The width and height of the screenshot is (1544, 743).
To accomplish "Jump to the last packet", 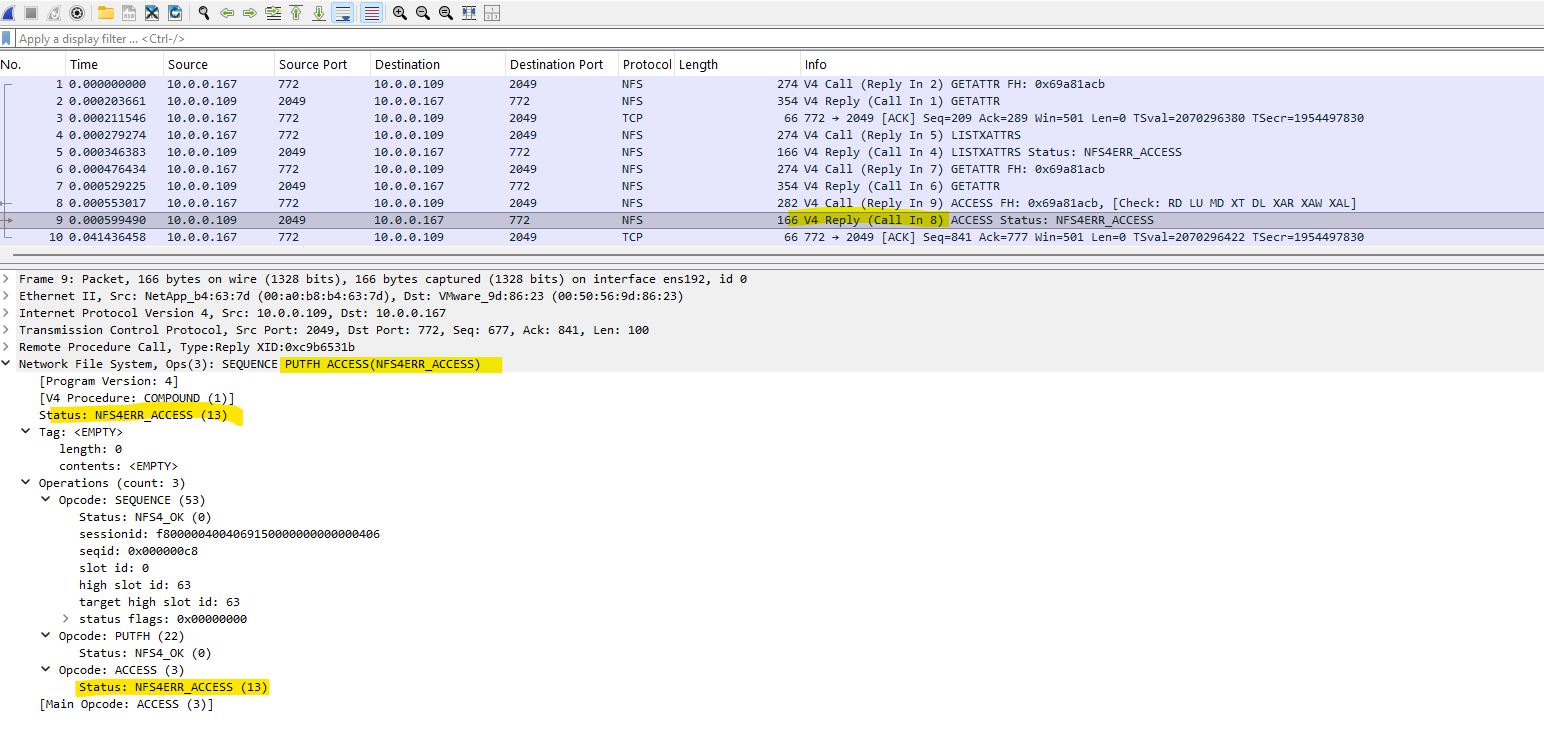I will tap(319, 13).
